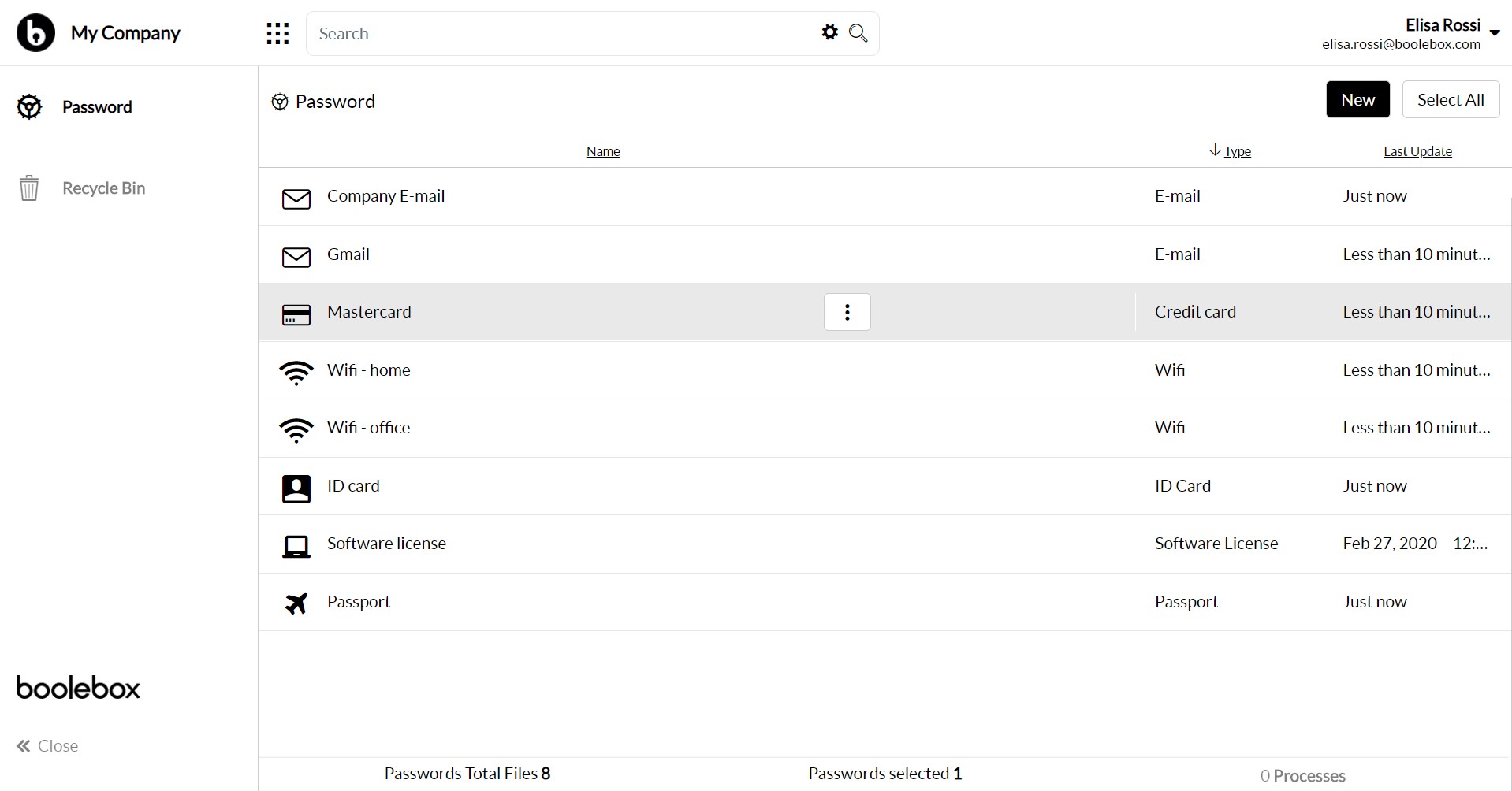
Task: Click the Software license laptop icon
Action: [x=296, y=545]
